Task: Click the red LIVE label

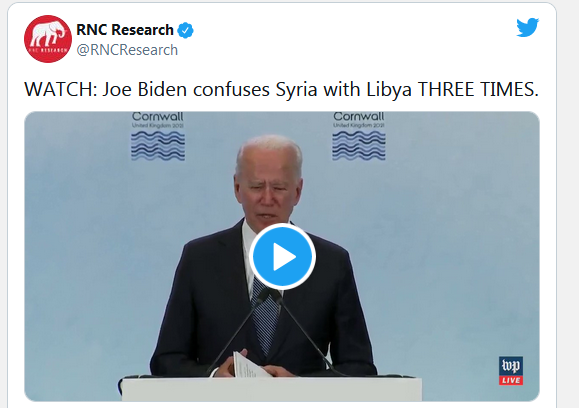Action: click(x=511, y=380)
